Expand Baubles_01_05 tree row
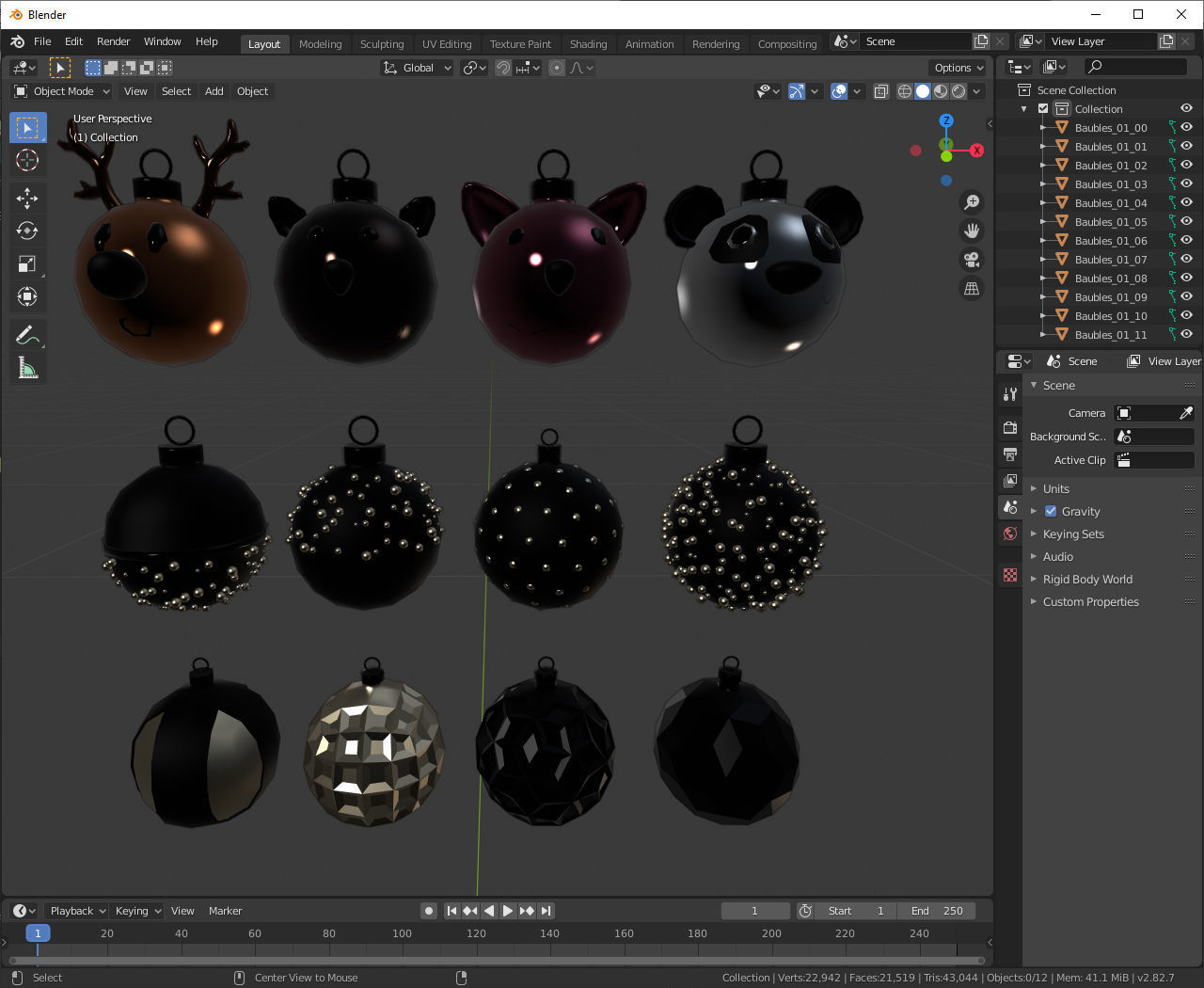 (x=1042, y=221)
